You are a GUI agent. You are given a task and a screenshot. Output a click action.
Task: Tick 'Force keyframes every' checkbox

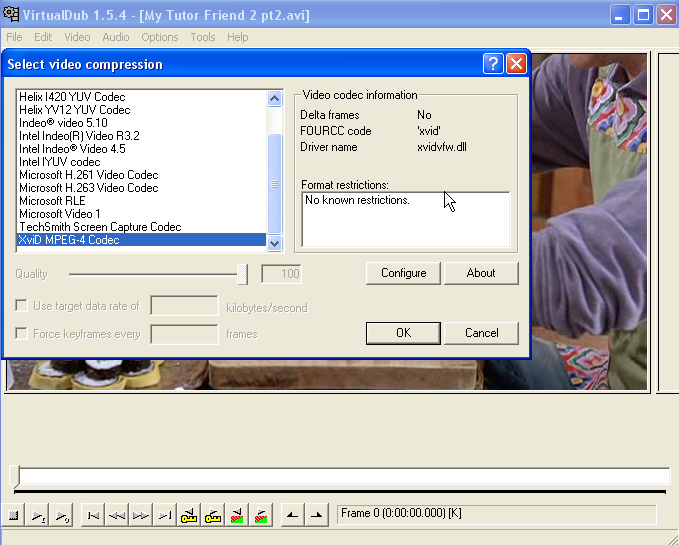pos(21,334)
